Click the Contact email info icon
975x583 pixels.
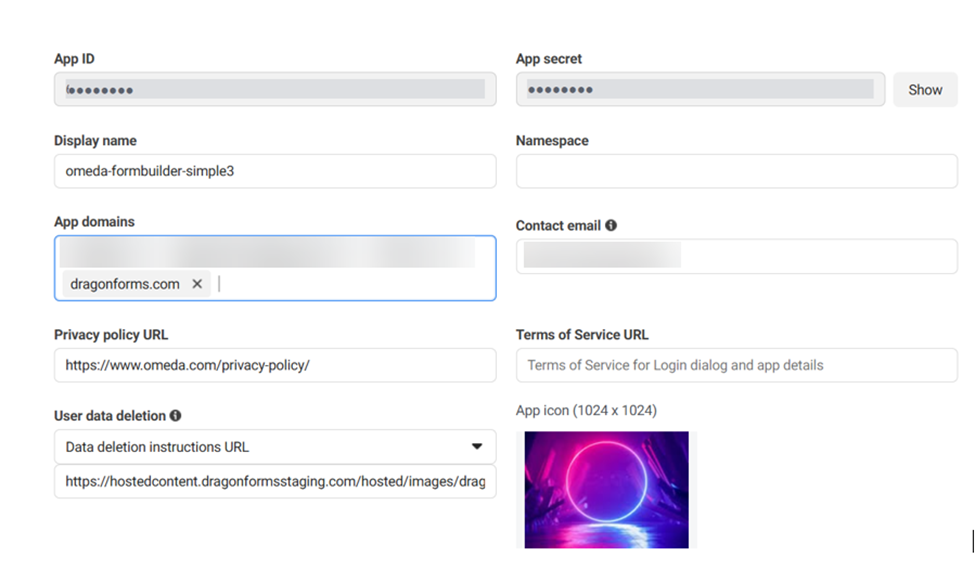tap(611, 225)
